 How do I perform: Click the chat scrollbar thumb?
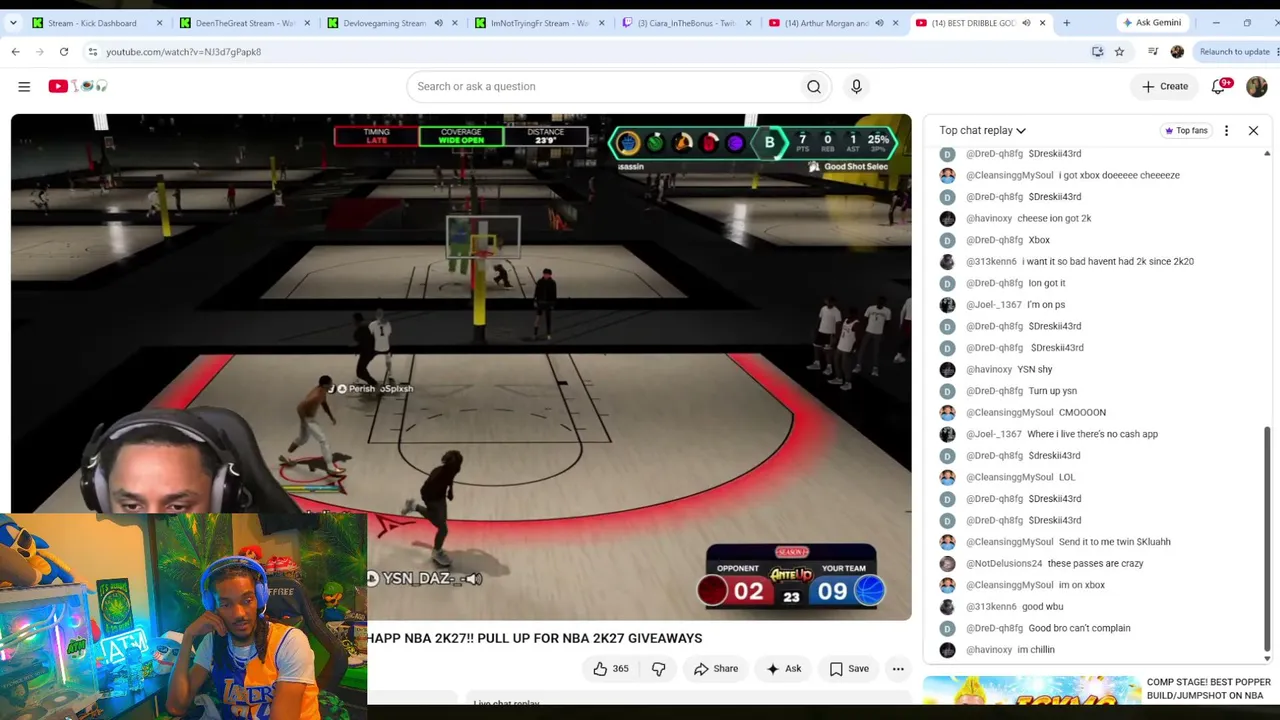[1267, 538]
